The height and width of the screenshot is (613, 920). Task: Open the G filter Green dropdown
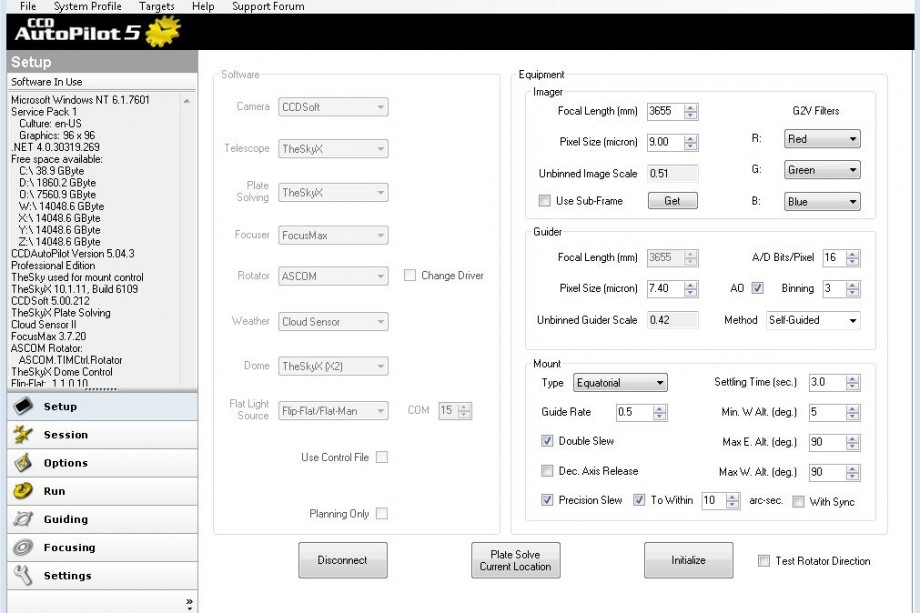pyautogui.click(x=822, y=170)
